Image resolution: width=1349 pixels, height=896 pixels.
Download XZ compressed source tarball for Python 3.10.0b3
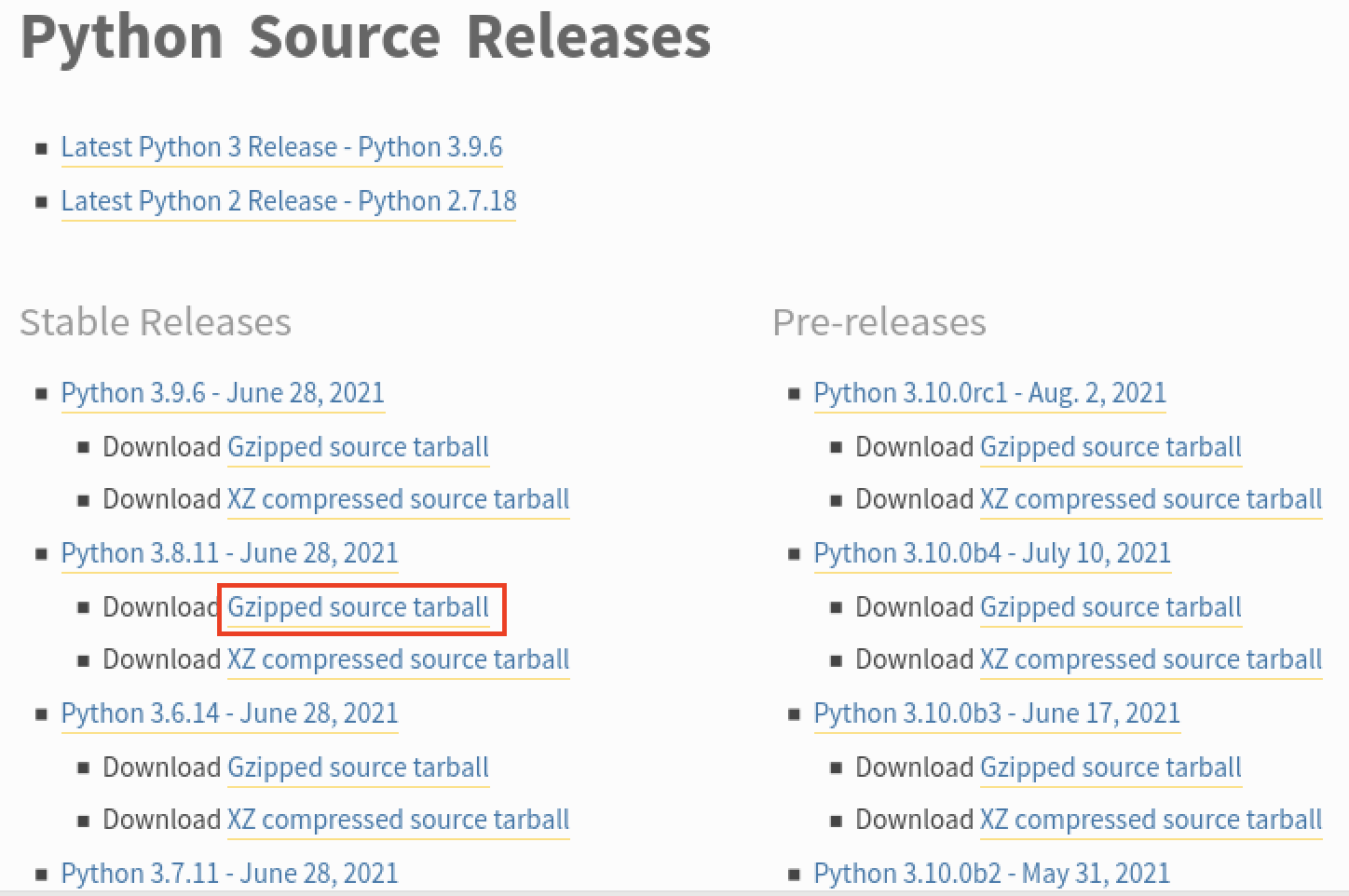pos(1151,820)
